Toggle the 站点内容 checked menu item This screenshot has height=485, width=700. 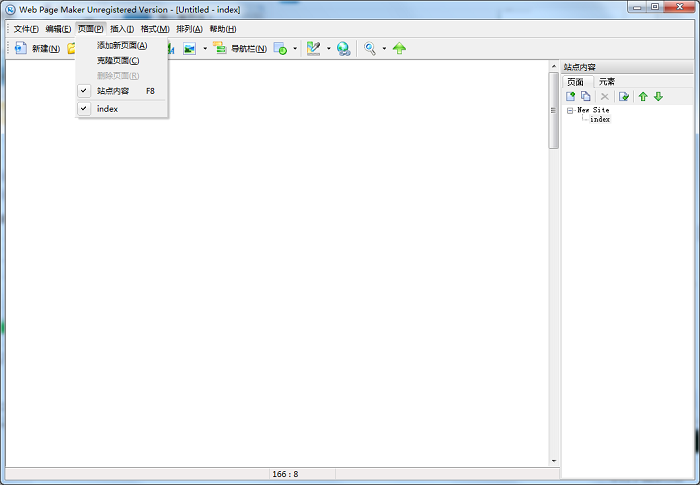[x=113, y=91]
